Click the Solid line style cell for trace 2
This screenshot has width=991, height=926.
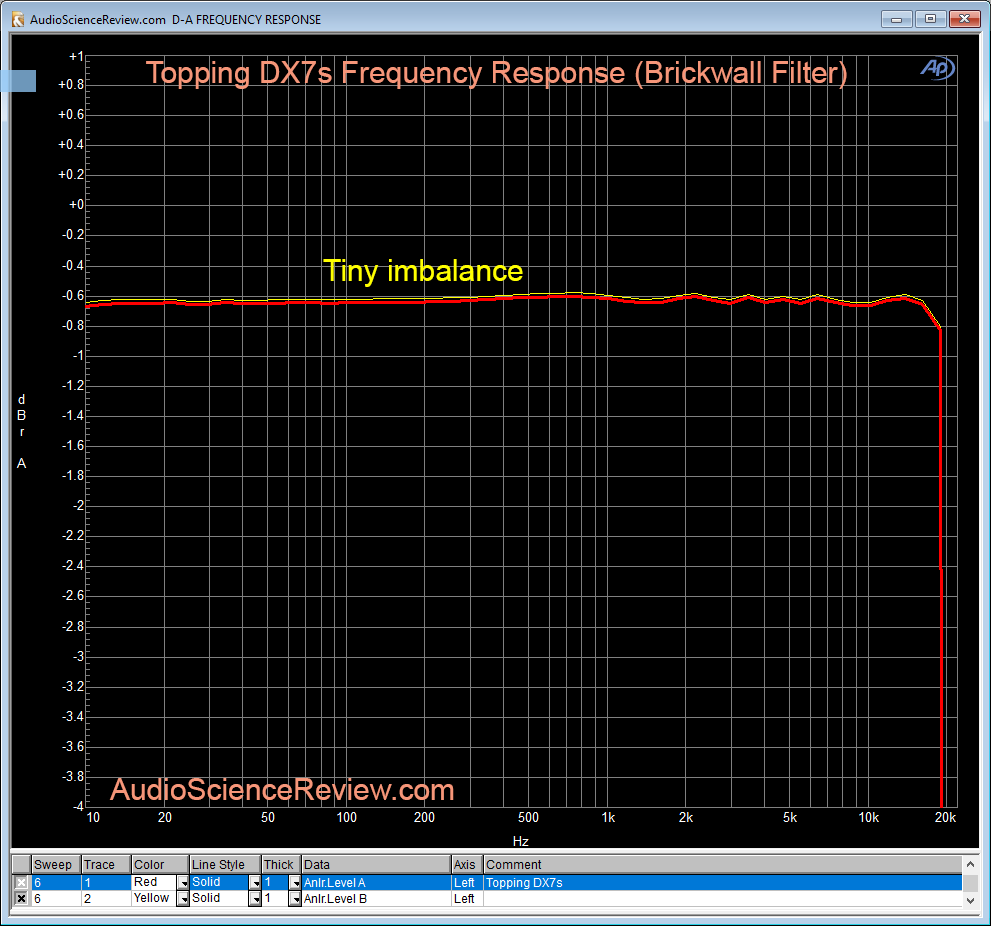coord(220,898)
